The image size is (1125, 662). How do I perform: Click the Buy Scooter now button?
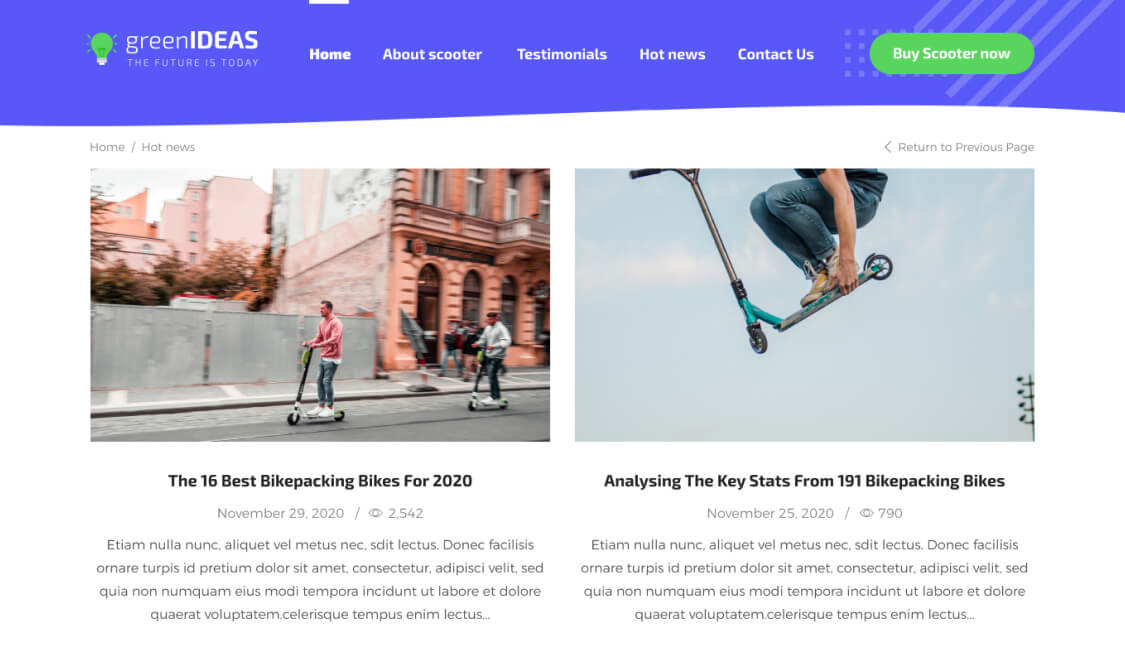(951, 53)
